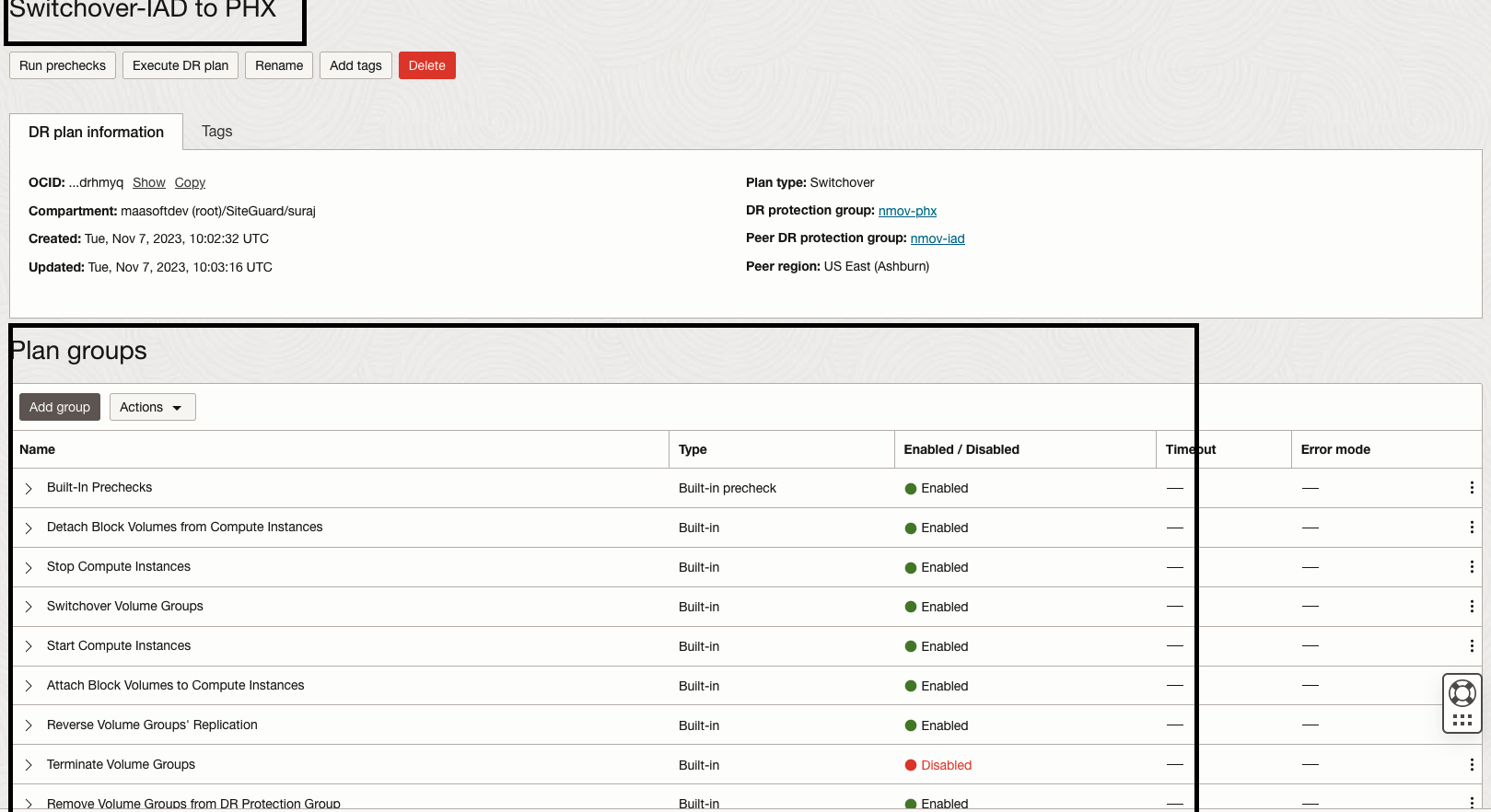1491x812 pixels.
Task: Click Detach Block Volumes from Compute Instances text
Action: pyautogui.click(x=185, y=528)
